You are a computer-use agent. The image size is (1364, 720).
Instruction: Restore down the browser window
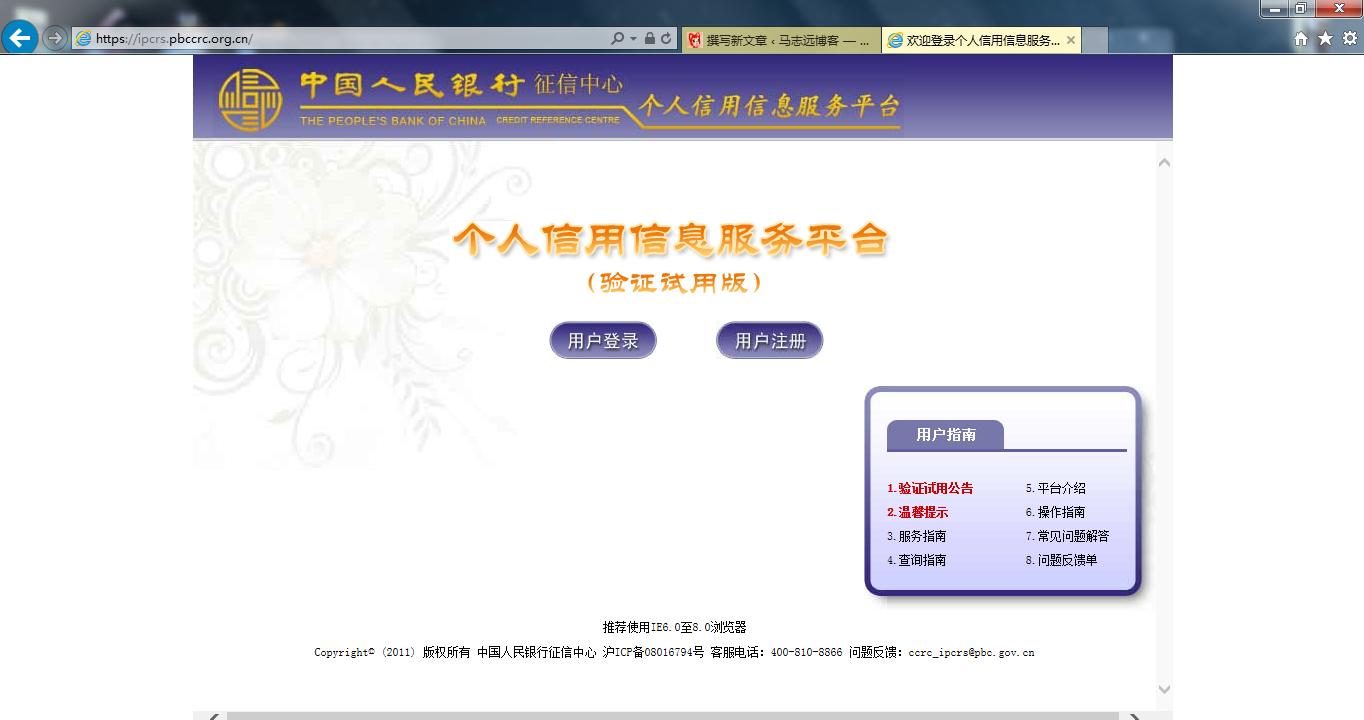click(x=1301, y=9)
